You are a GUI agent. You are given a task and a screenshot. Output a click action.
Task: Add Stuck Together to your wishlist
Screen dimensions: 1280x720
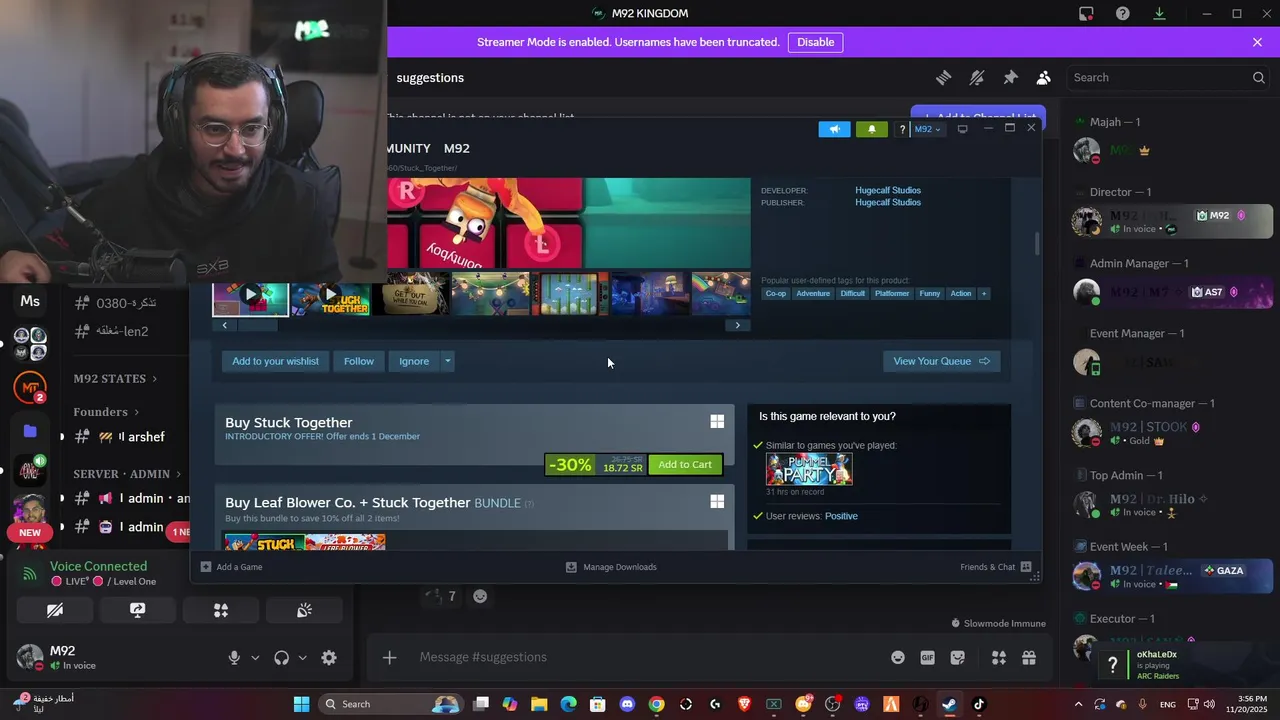point(275,361)
